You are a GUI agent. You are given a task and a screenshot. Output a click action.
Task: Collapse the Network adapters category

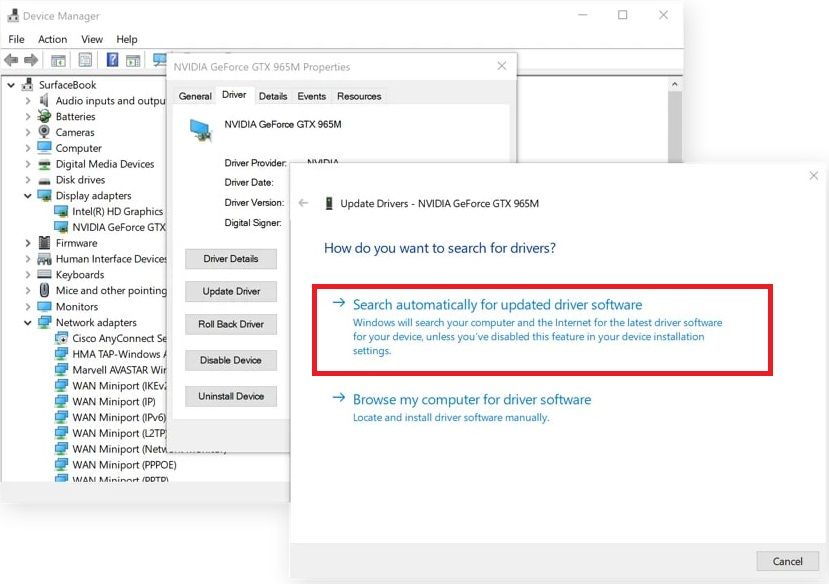pos(27,322)
